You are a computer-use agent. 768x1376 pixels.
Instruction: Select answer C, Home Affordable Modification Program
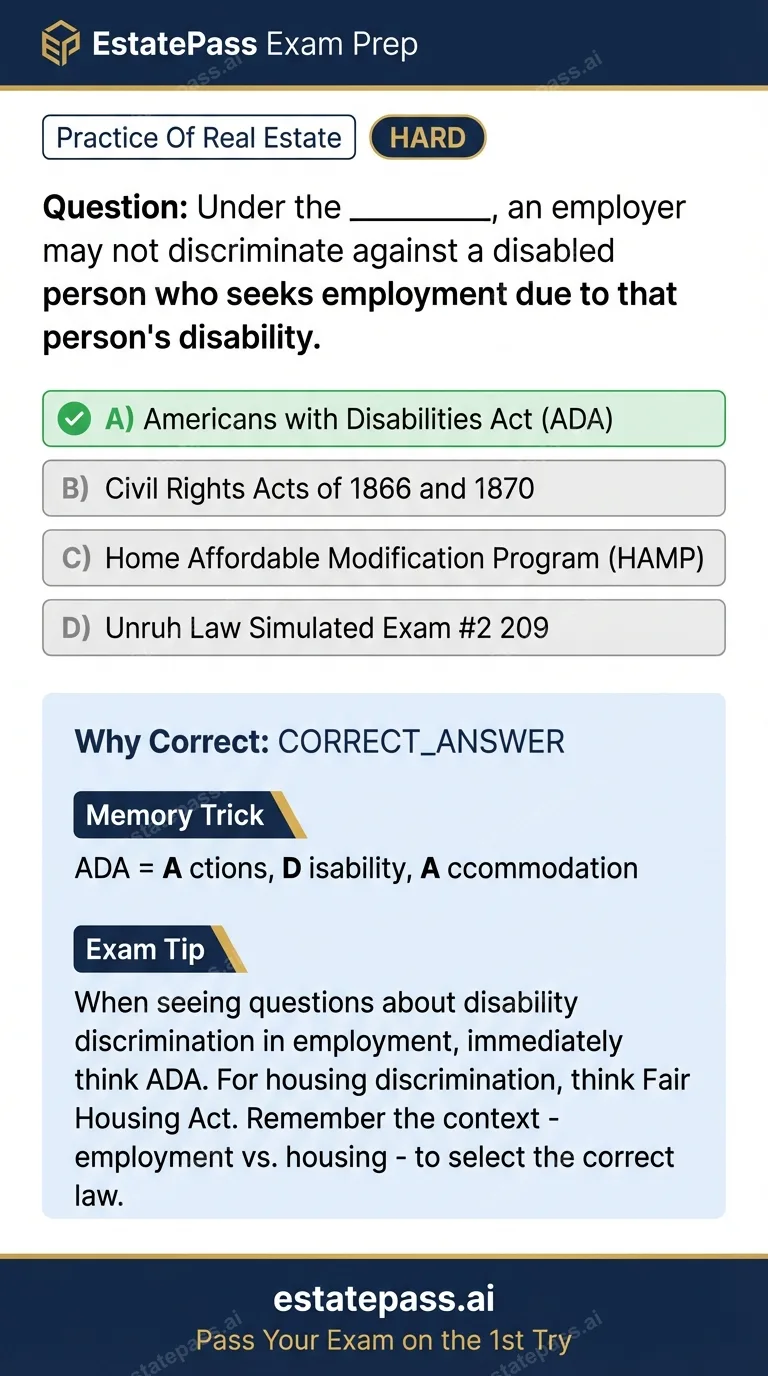(384, 558)
